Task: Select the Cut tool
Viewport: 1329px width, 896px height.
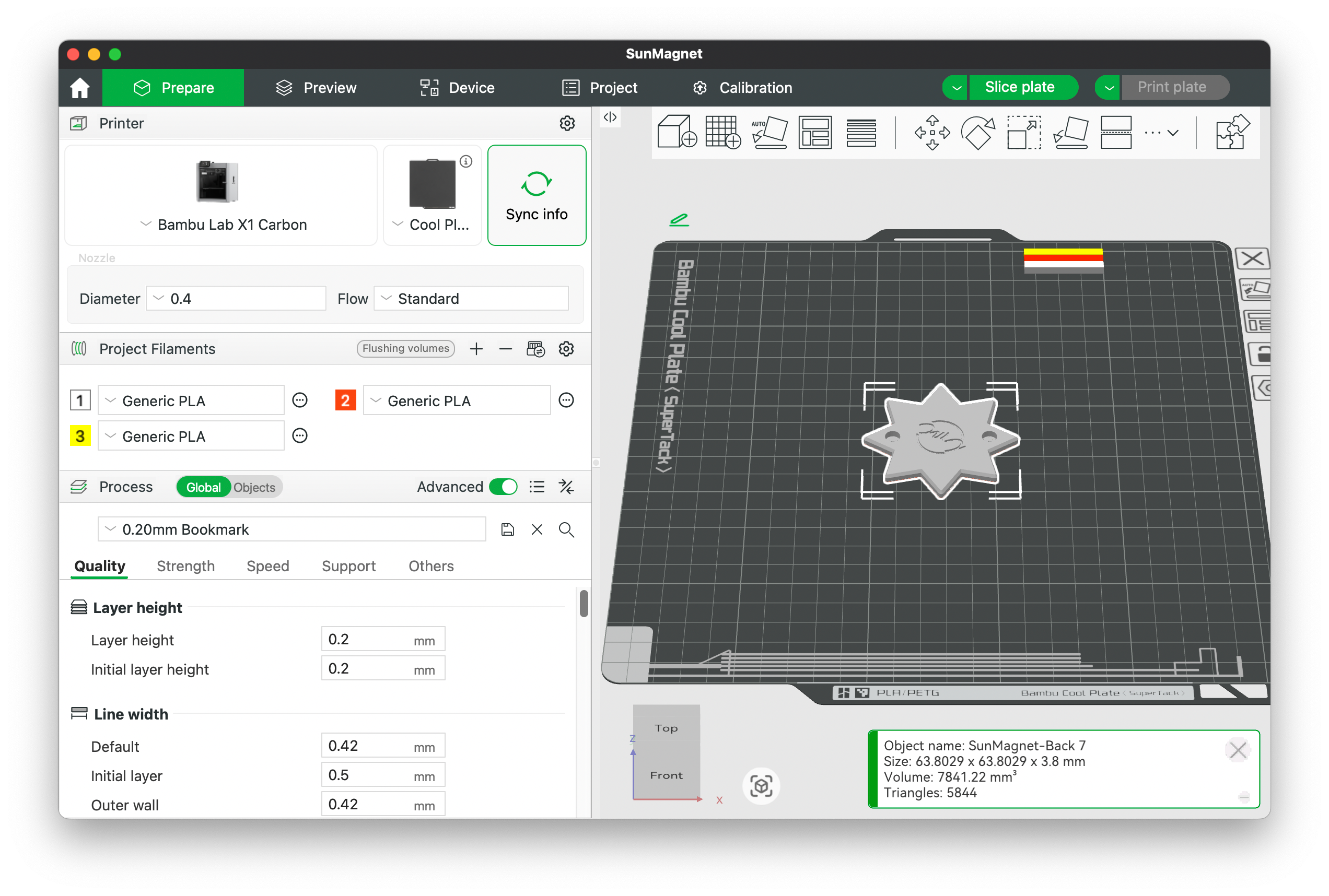Action: pyautogui.click(x=1116, y=132)
